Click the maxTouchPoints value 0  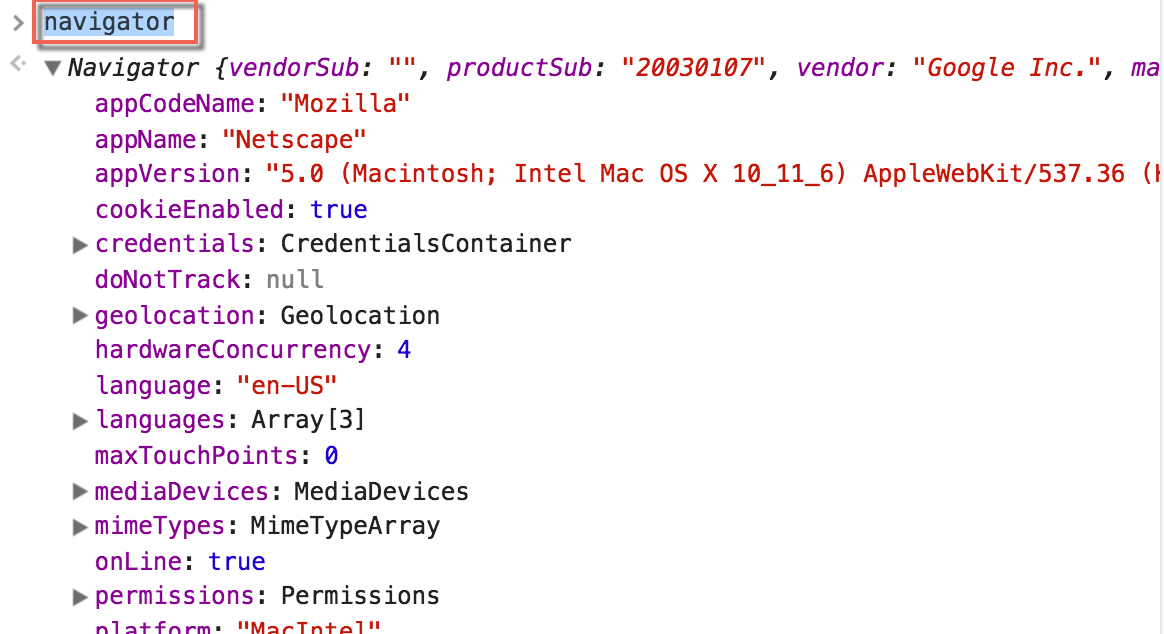(x=331, y=456)
